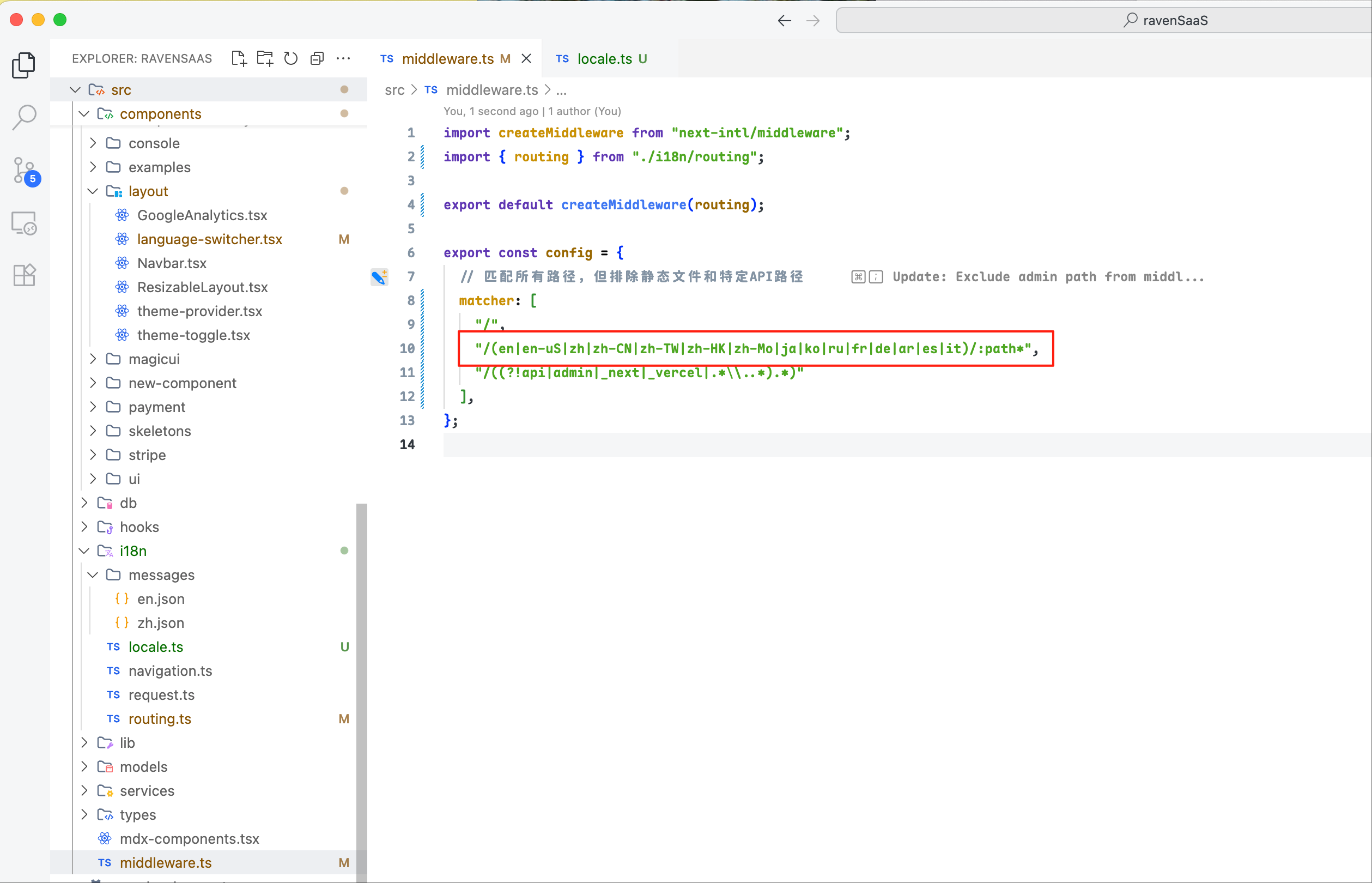Refresh the explorer tree

click(291, 58)
